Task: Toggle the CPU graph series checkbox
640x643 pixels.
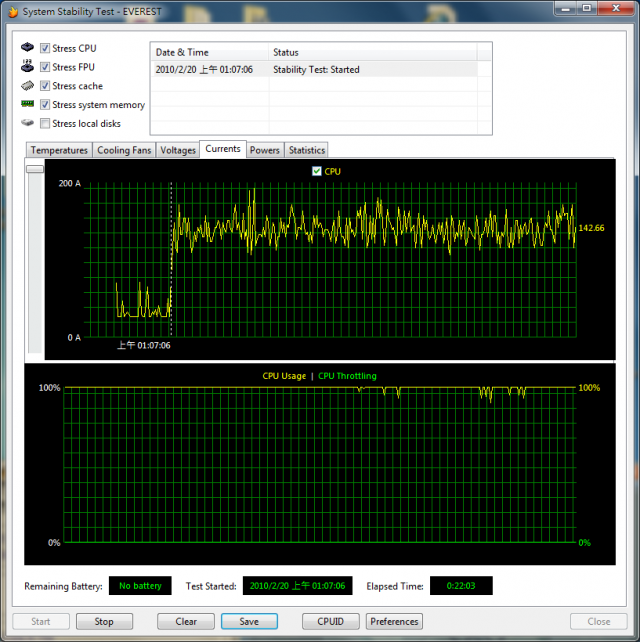Action: pos(317,171)
